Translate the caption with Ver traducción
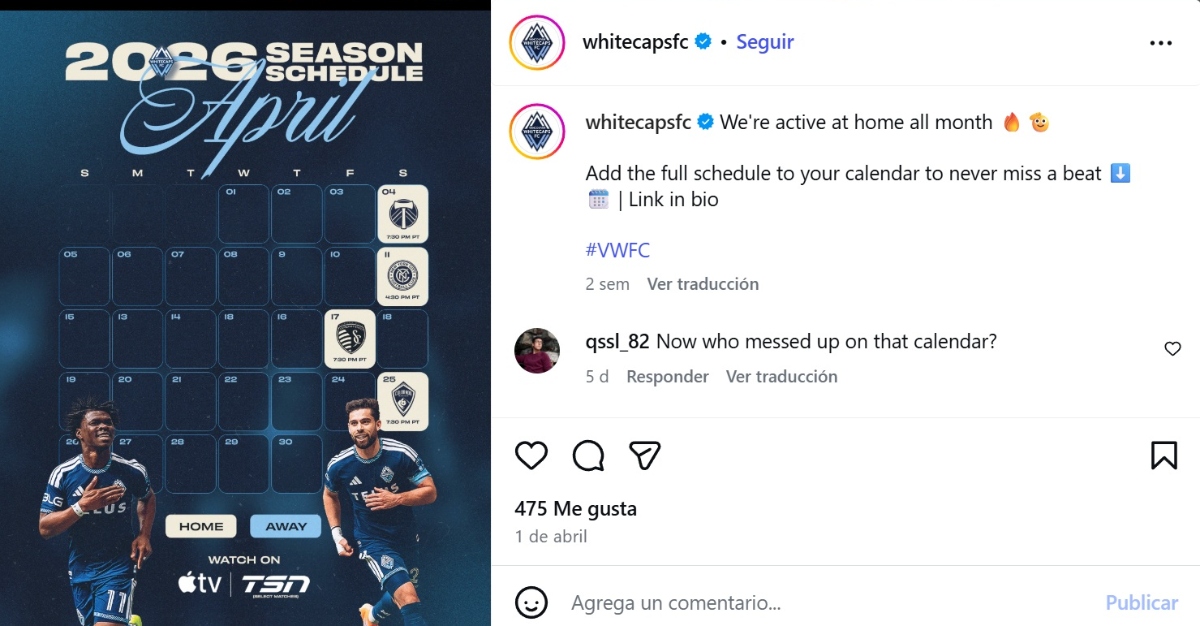1200x626 pixels. [x=703, y=284]
